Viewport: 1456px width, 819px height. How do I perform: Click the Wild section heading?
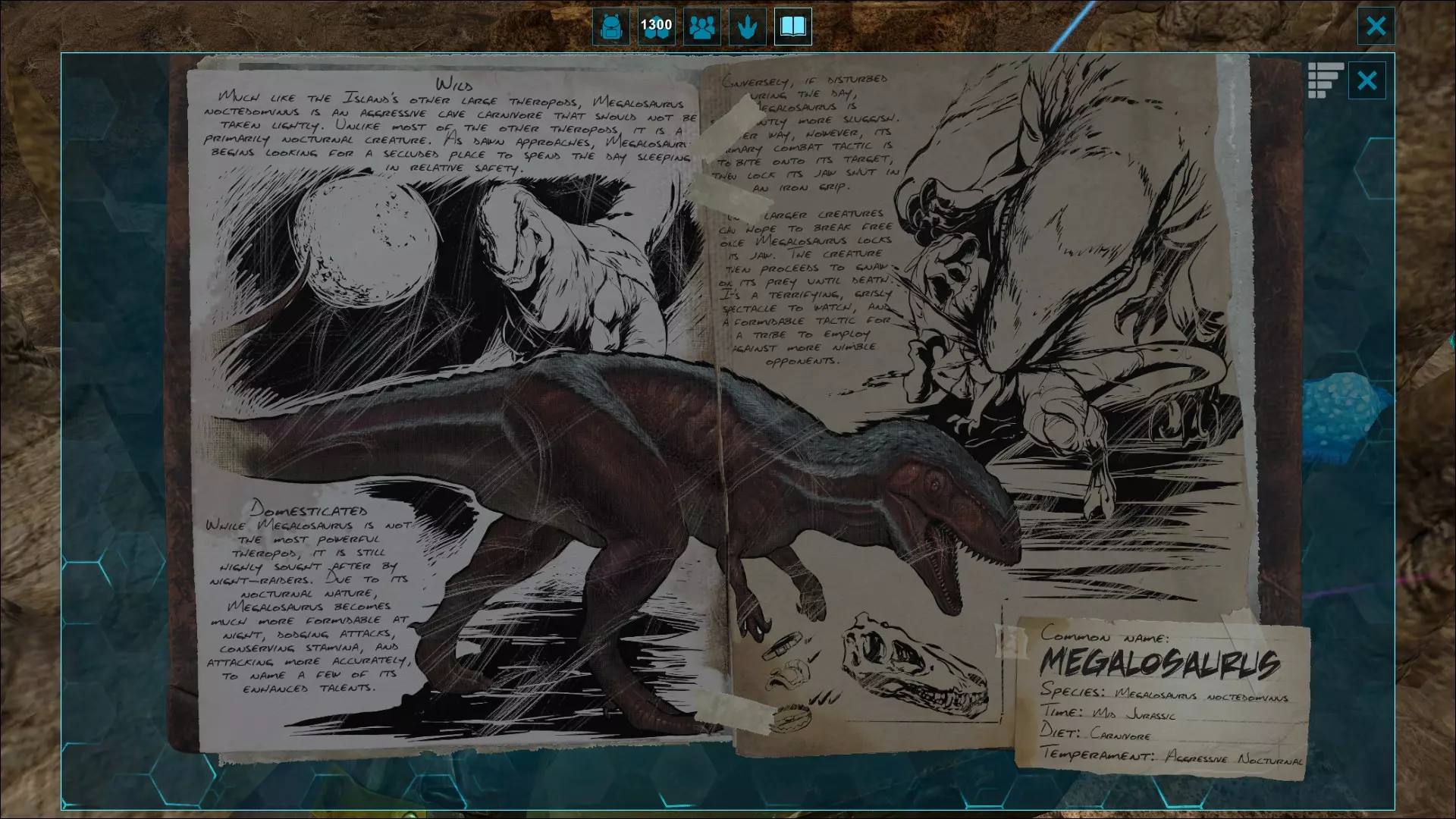(453, 84)
